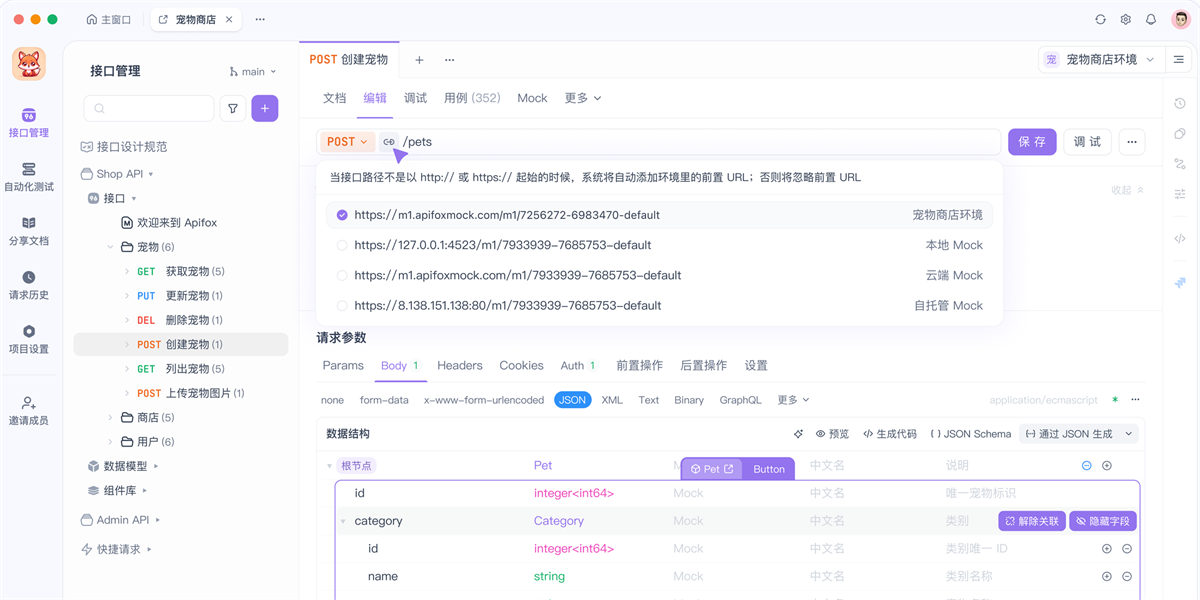Viewport: 1200px width, 600px height.
Task: Switch to 前置操作 tab
Action: pos(639,366)
